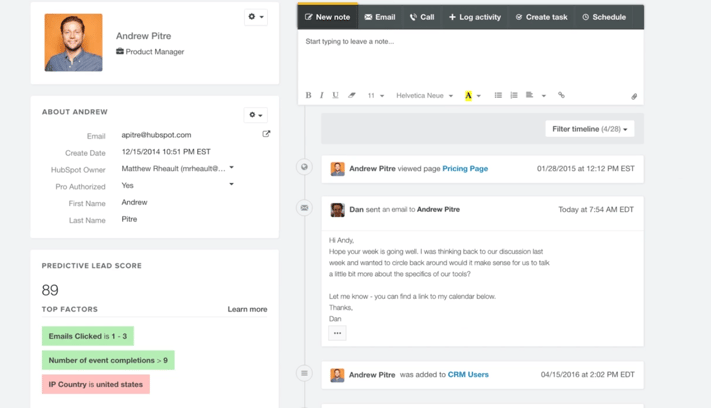Attach a file using the paperclip icon
The image size is (711, 408).
click(x=634, y=96)
